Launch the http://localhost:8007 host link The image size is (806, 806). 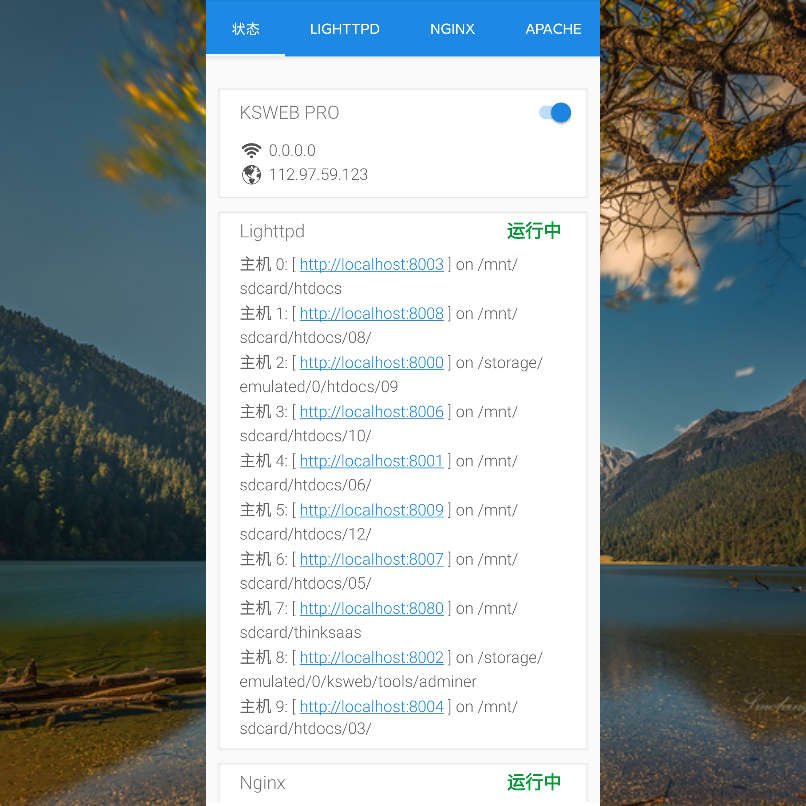(x=371, y=559)
